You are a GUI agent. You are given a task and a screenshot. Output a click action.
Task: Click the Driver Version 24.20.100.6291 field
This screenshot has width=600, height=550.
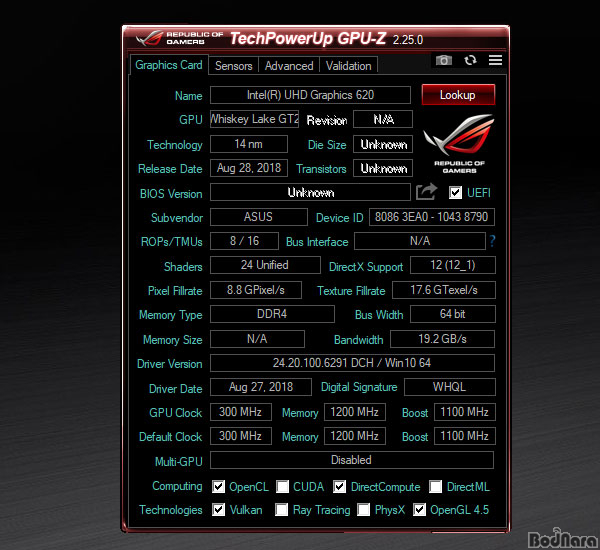pyautogui.click(x=352, y=363)
